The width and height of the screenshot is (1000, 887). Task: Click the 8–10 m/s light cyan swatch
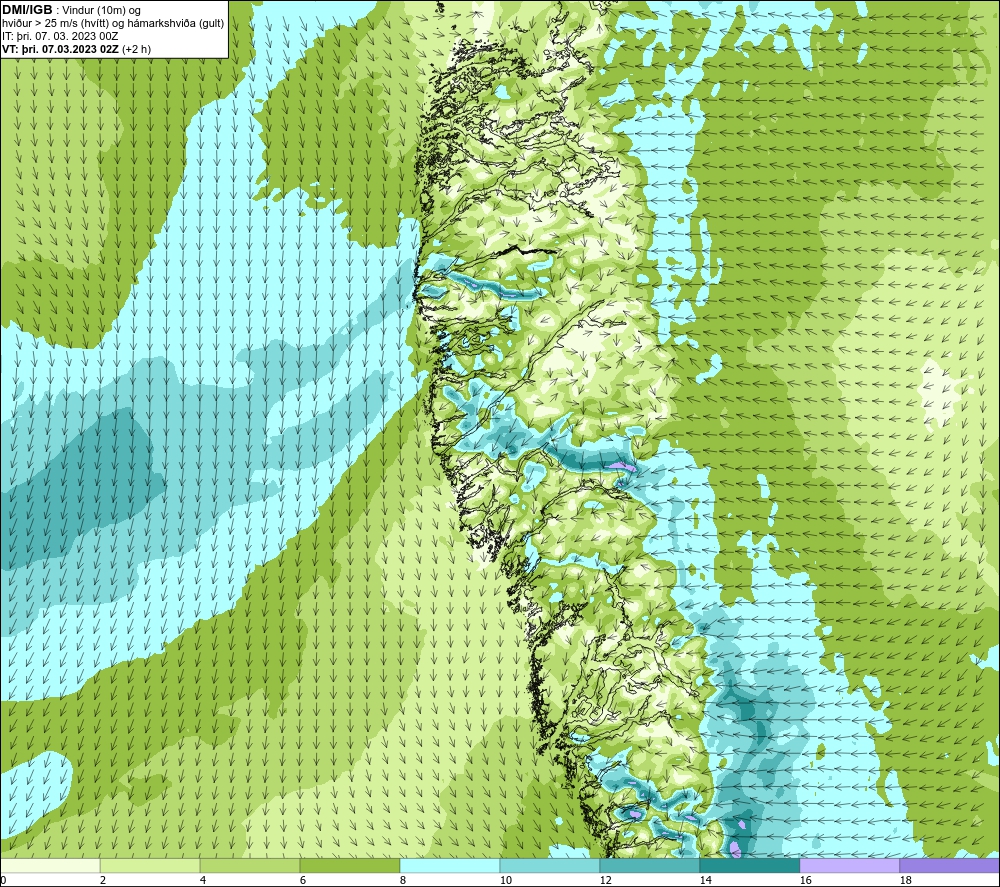(450, 865)
